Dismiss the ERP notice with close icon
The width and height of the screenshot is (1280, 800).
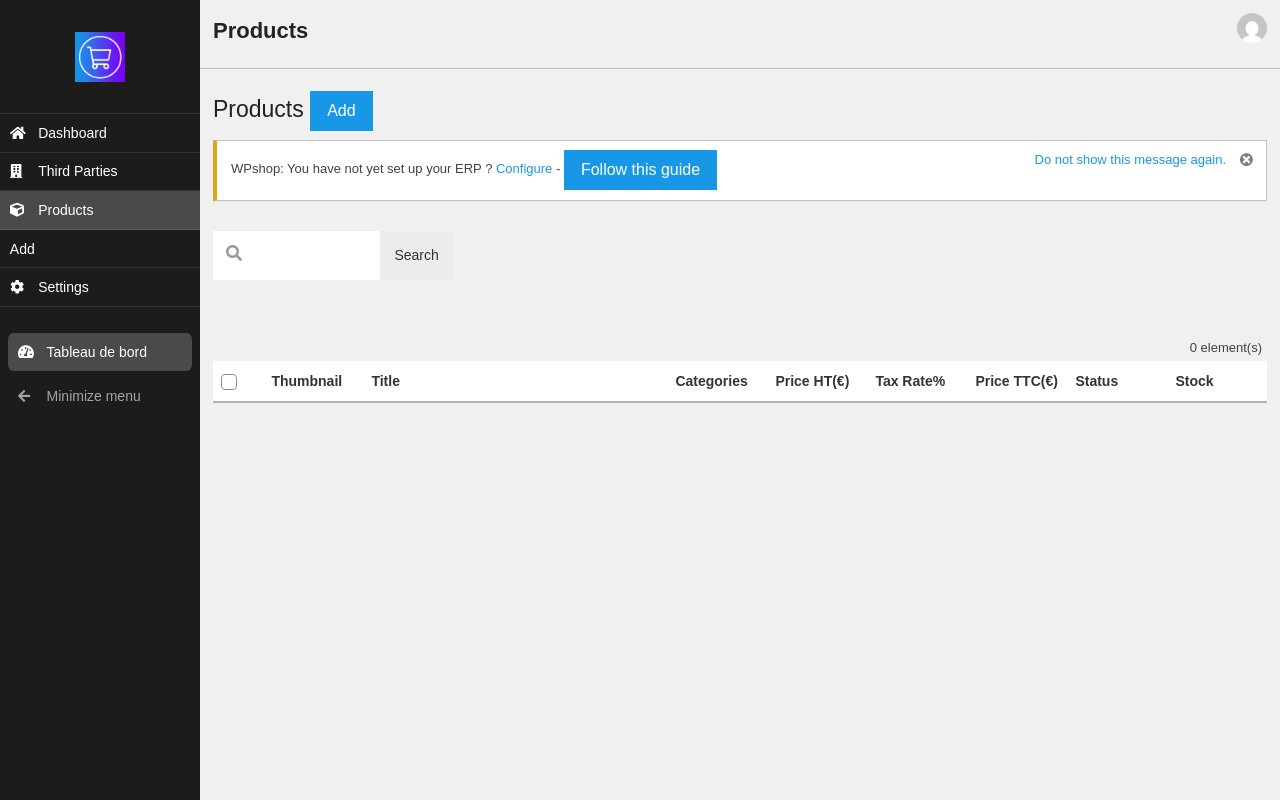[1246, 160]
